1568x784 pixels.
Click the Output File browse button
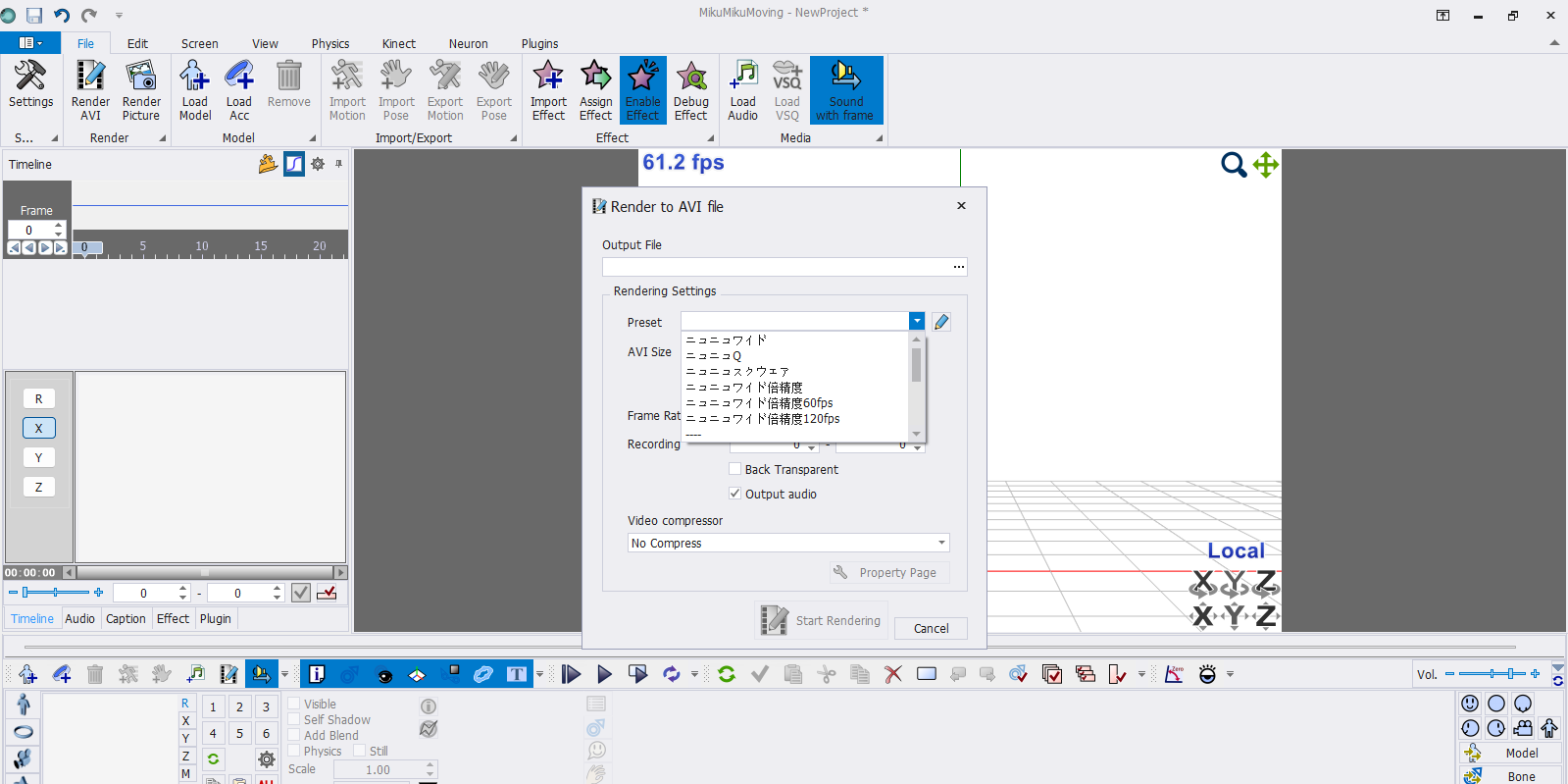(x=958, y=267)
